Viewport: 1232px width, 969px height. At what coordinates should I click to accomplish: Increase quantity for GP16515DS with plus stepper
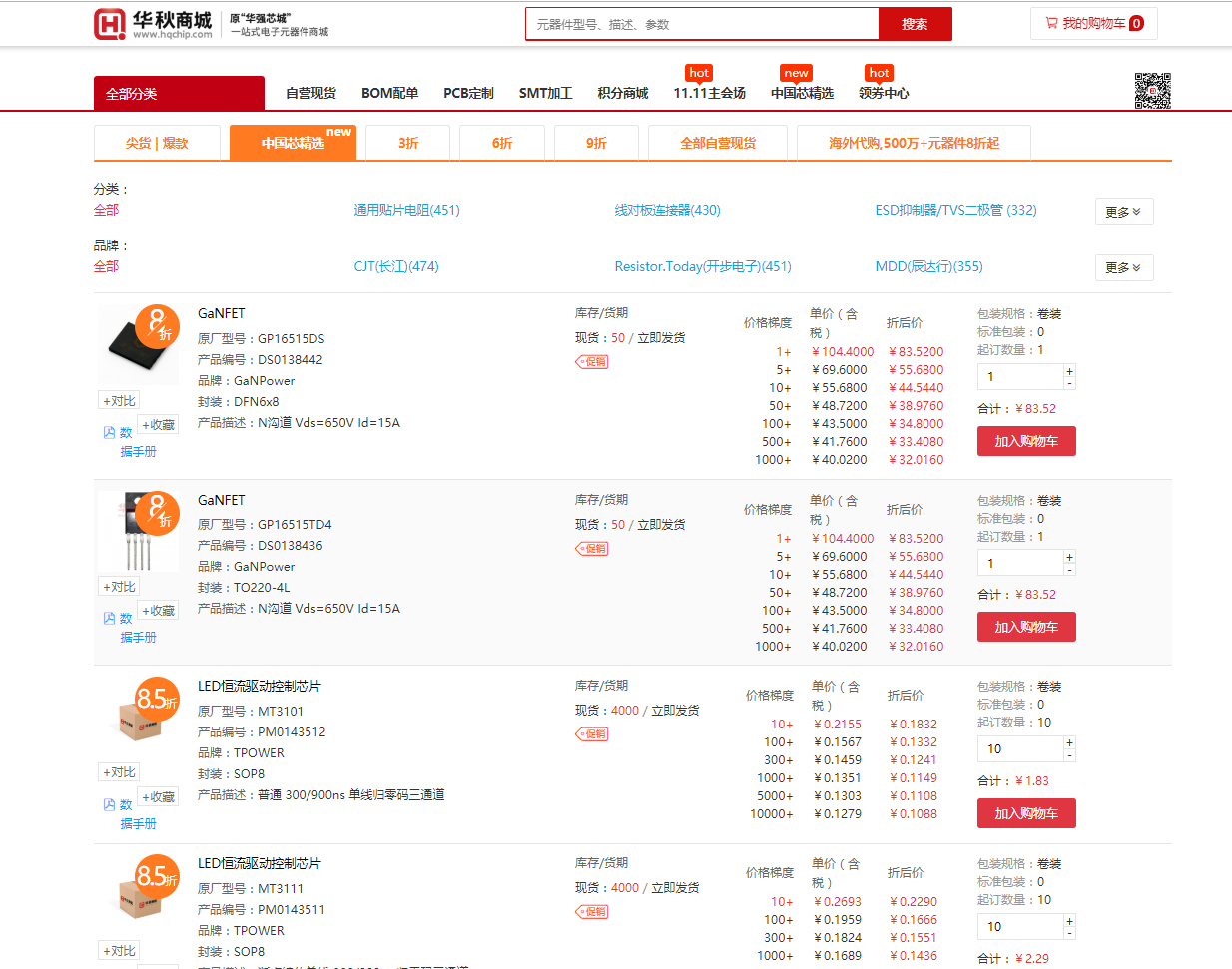[x=1069, y=371]
